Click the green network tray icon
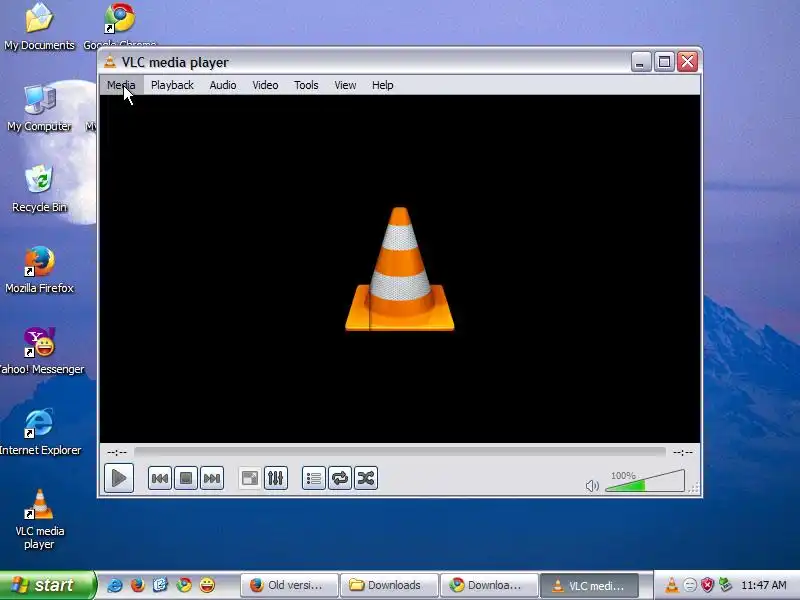 725,585
